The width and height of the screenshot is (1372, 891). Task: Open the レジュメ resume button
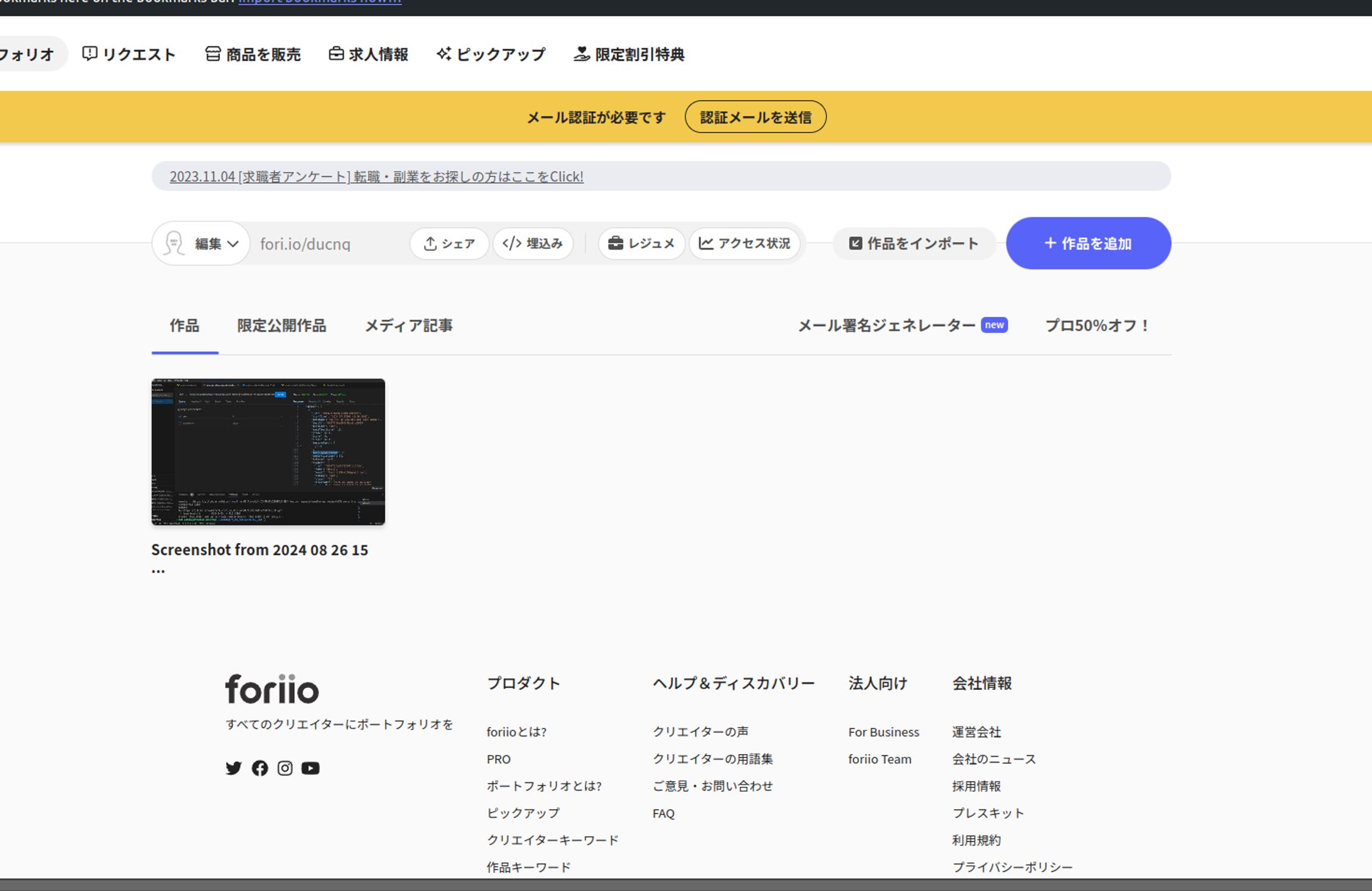point(641,243)
